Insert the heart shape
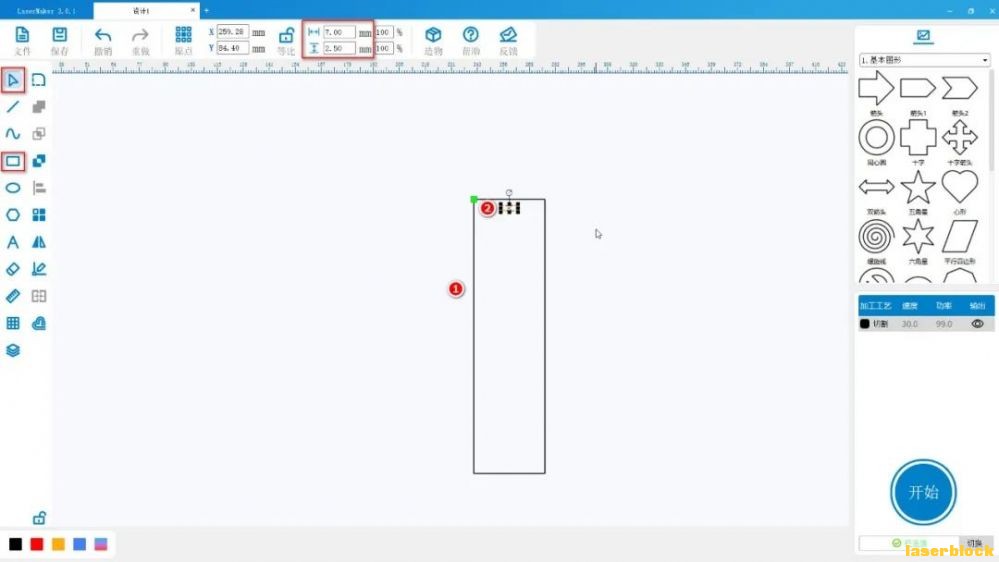The width and height of the screenshot is (999, 562). [959, 187]
